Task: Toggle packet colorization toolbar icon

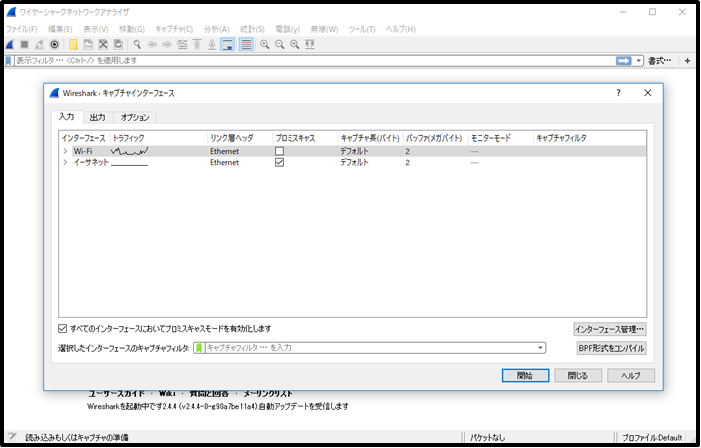Action: [x=246, y=44]
